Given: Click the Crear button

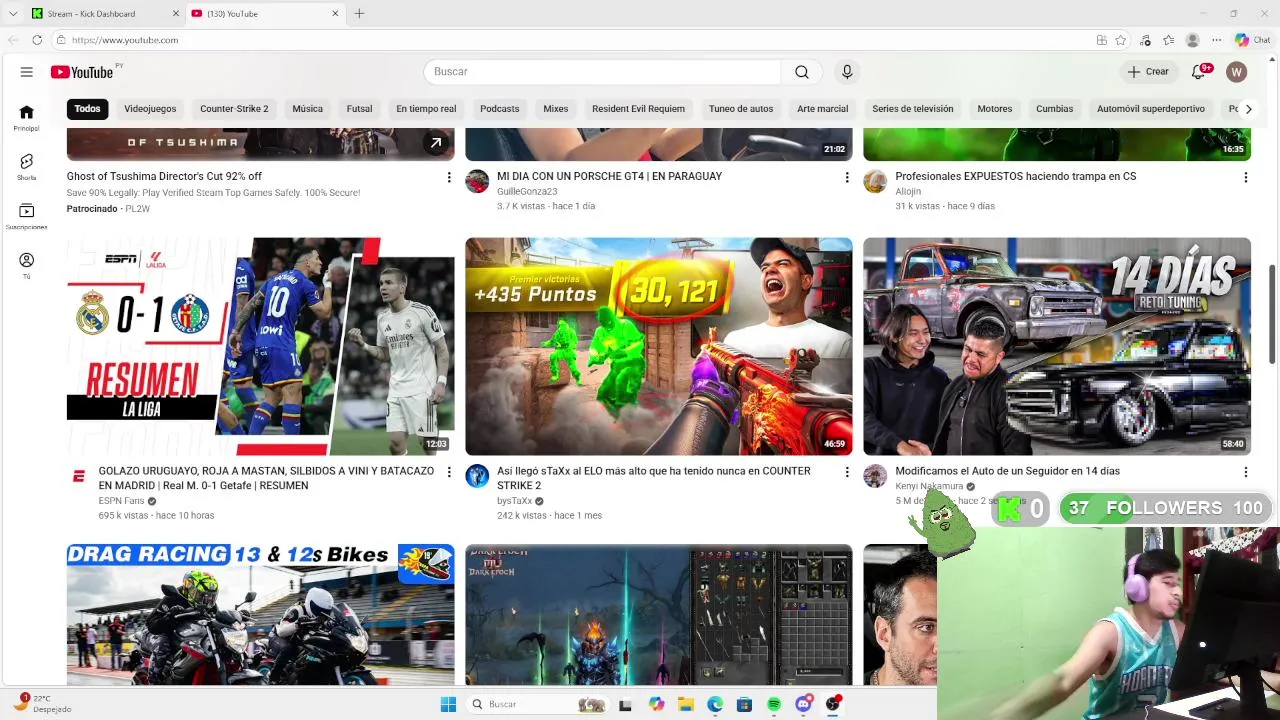Looking at the screenshot, I should click(x=1148, y=72).
